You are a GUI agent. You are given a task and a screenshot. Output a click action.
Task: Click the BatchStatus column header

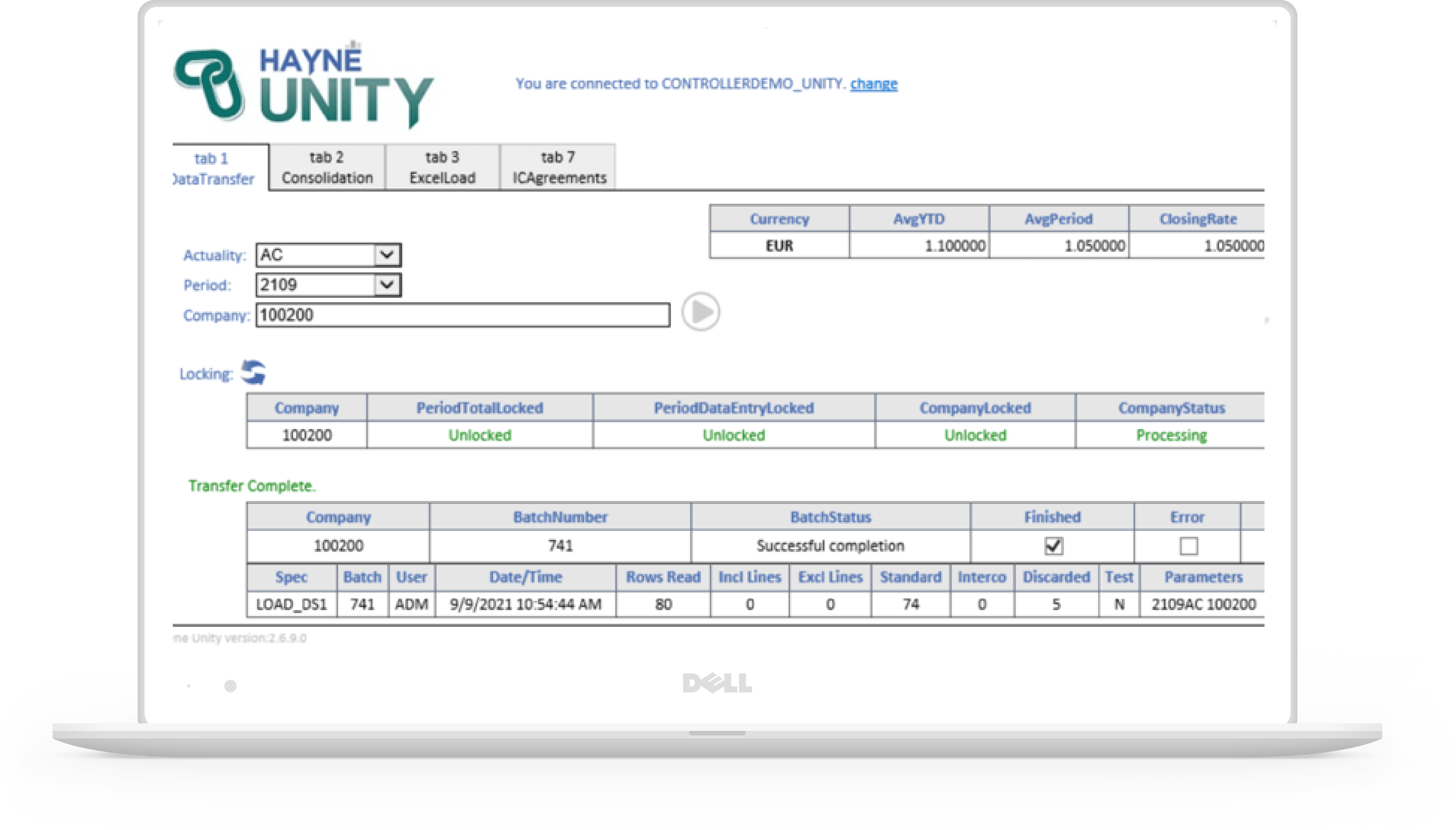coord(831,517)
